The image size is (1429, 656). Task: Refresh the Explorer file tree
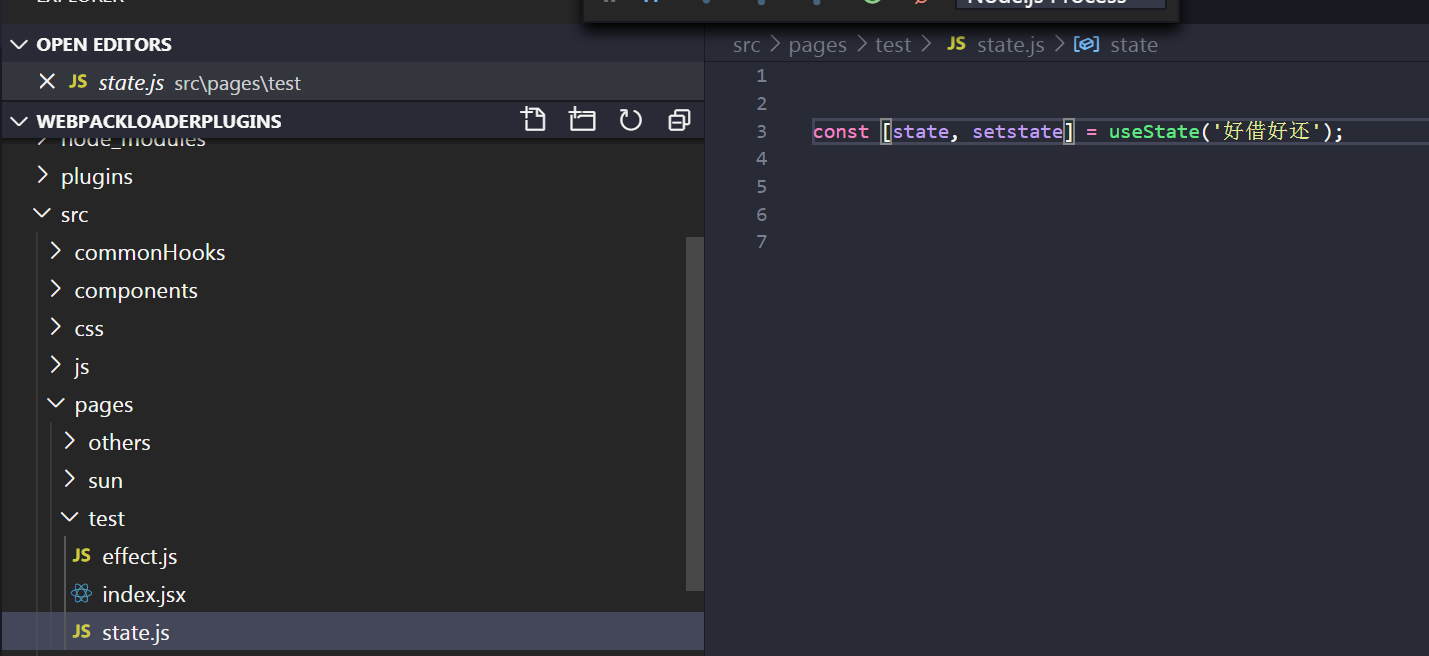[630, 120]
